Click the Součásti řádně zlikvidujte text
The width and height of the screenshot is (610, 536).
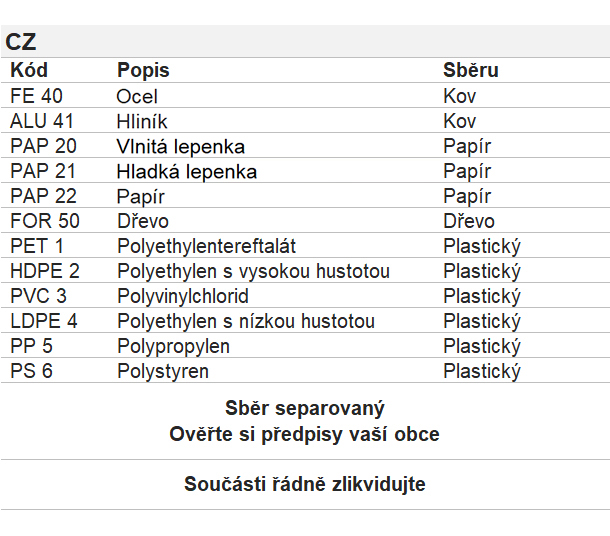(305, 484)
